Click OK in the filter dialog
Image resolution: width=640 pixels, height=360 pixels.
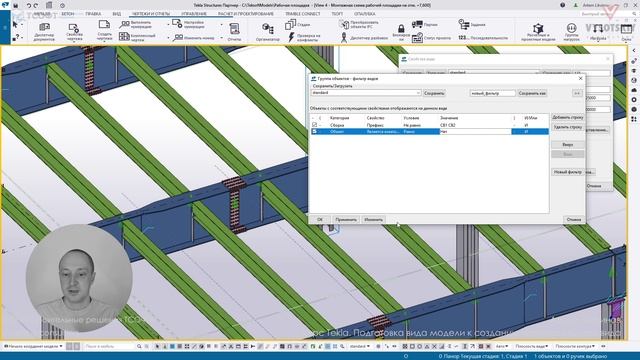tap(320, 220)
